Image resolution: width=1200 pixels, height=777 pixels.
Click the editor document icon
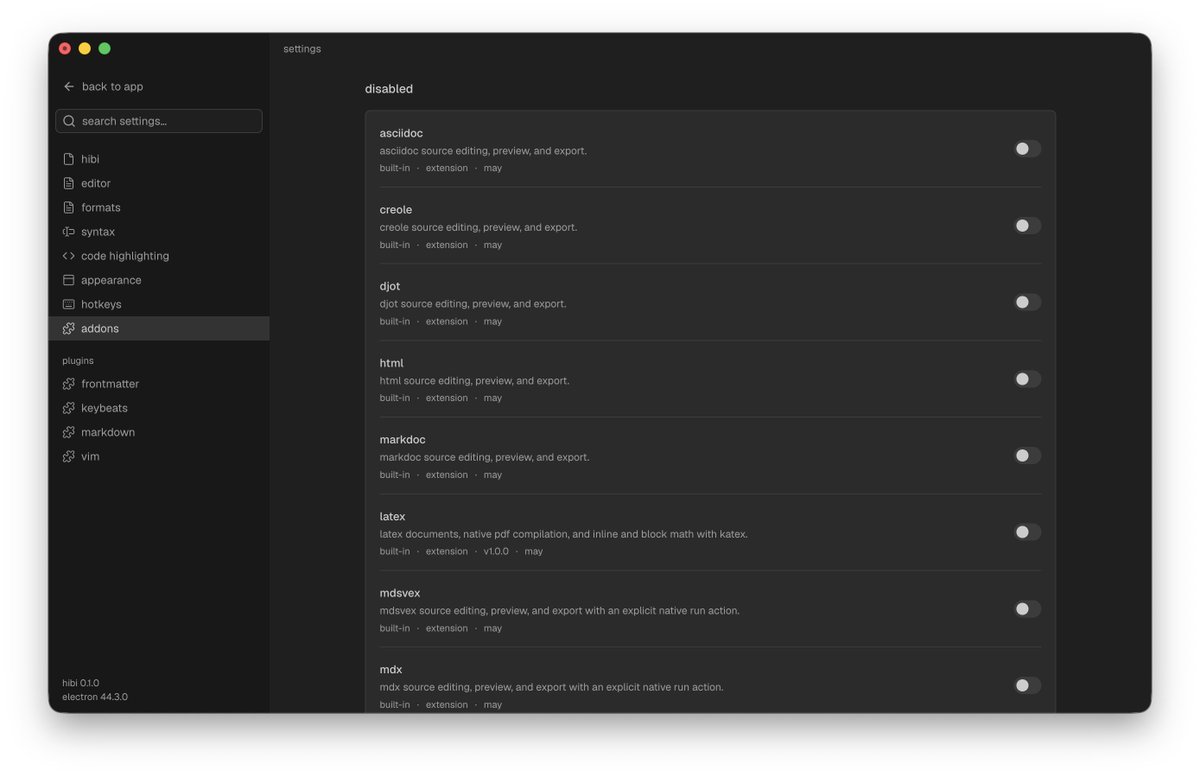[x=69, y=183]
